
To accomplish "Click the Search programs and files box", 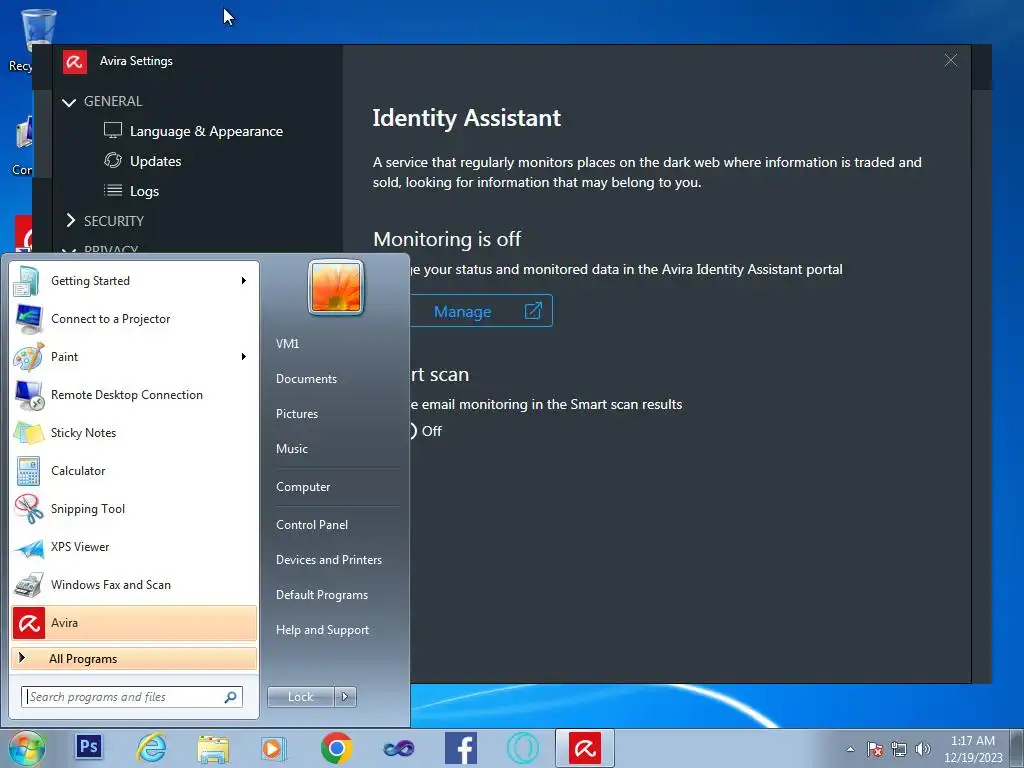I will (132, 697).
